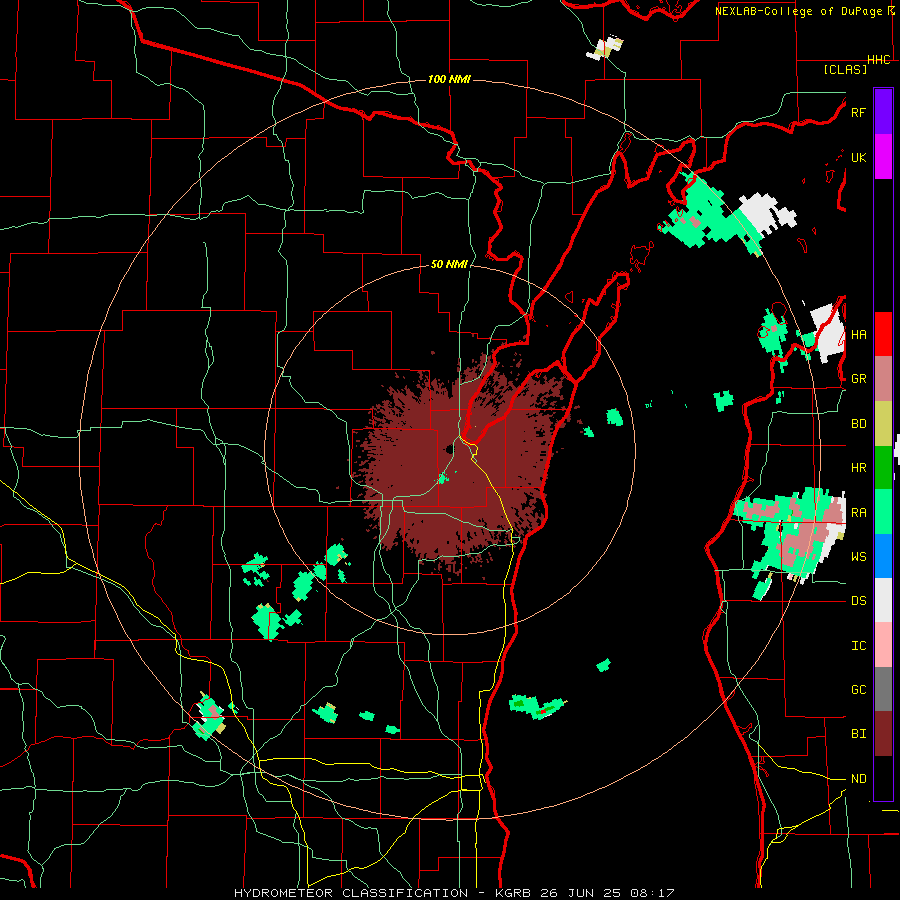Select the GC gray legend swatch
This screenshot has height=900, width=900.
pos(883,689)
